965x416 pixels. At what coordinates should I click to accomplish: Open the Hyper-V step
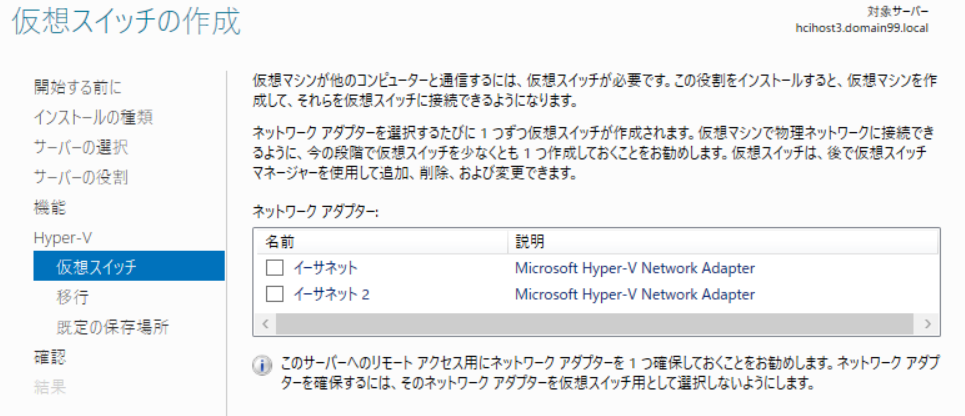pyautogui.click(x=63, y=238)
